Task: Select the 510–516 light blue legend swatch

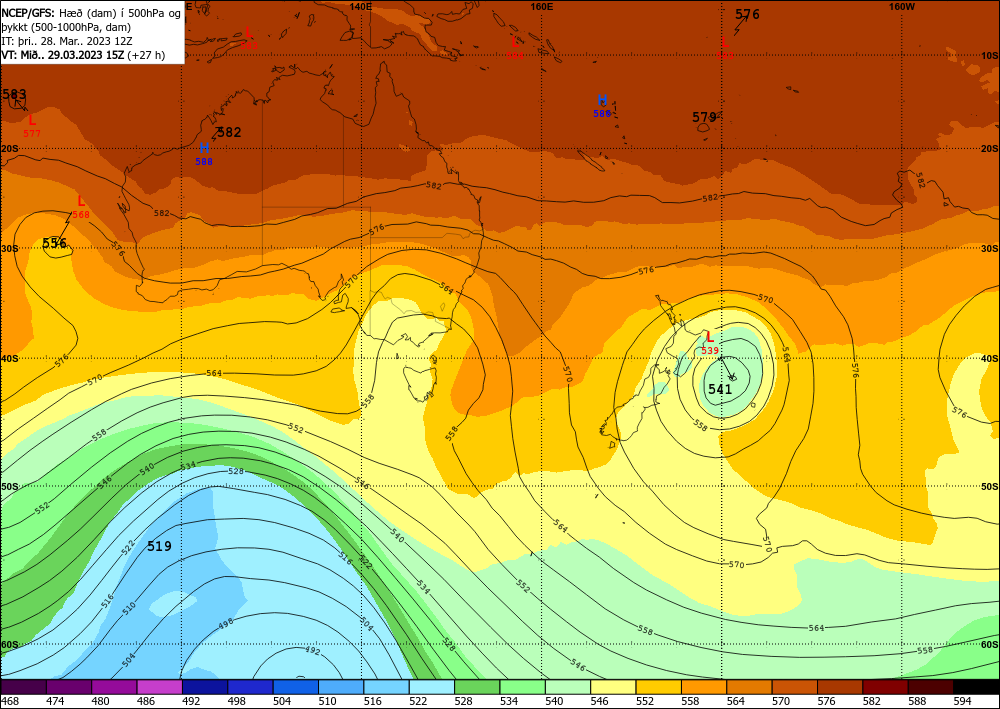Action: coord(341,687)
